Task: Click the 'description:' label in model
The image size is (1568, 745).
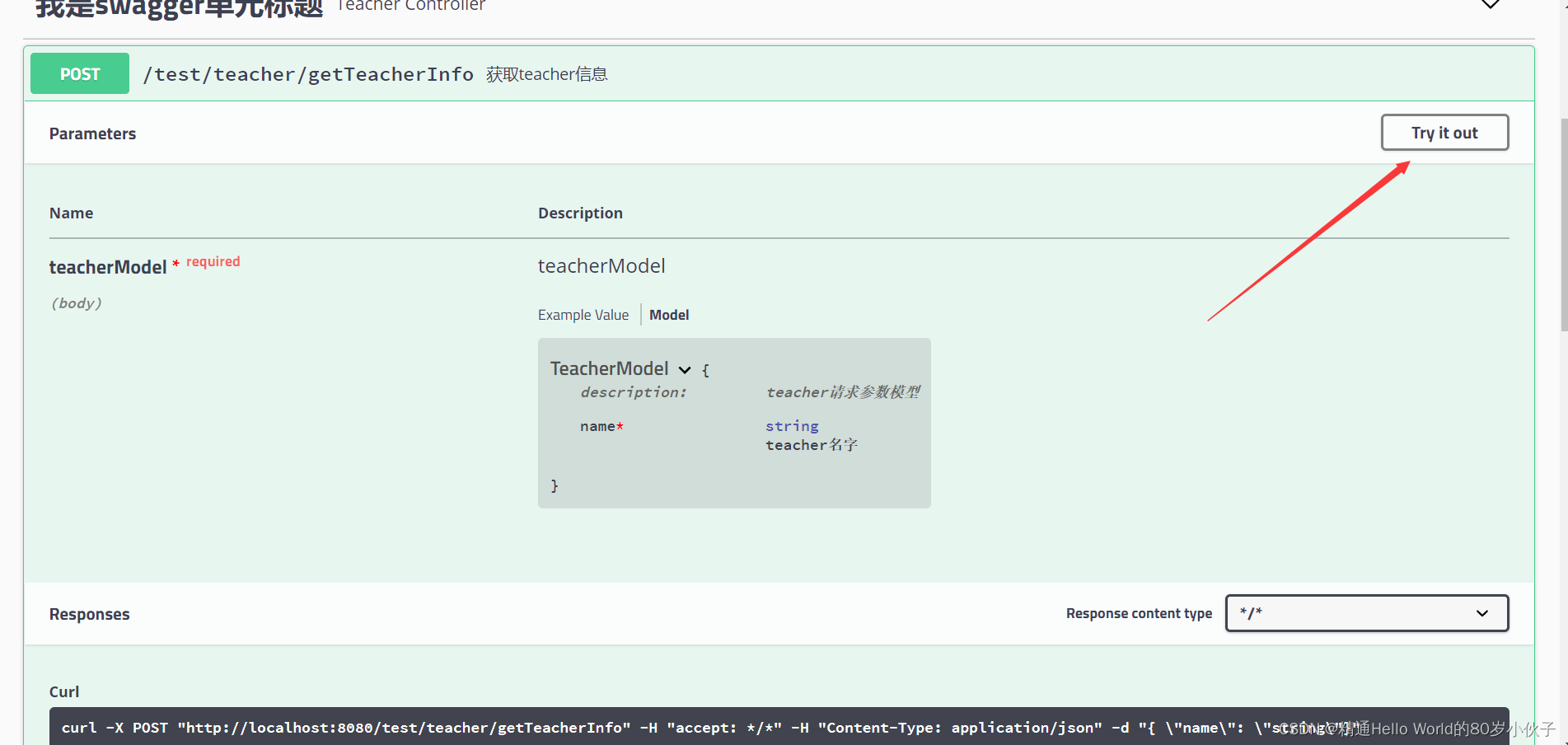Action: 633,392
